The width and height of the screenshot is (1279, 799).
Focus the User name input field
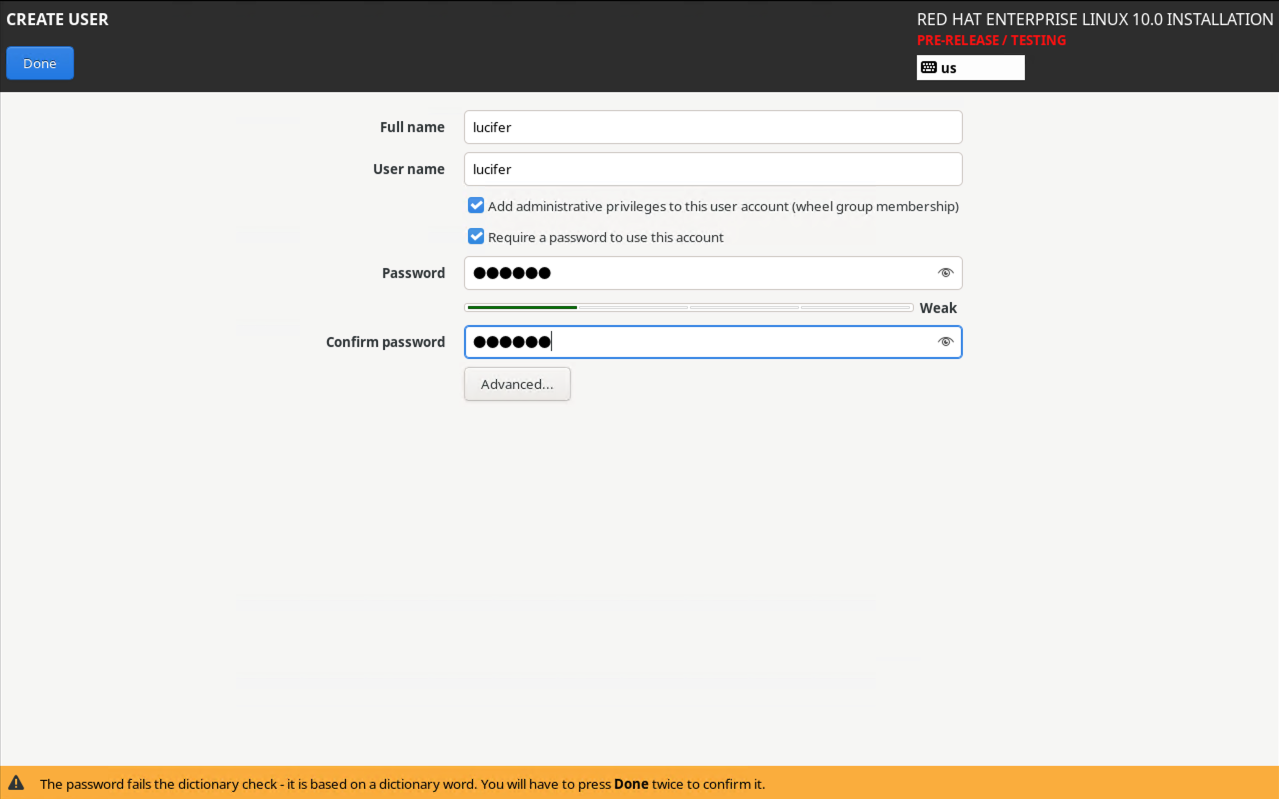coord(713,169)
